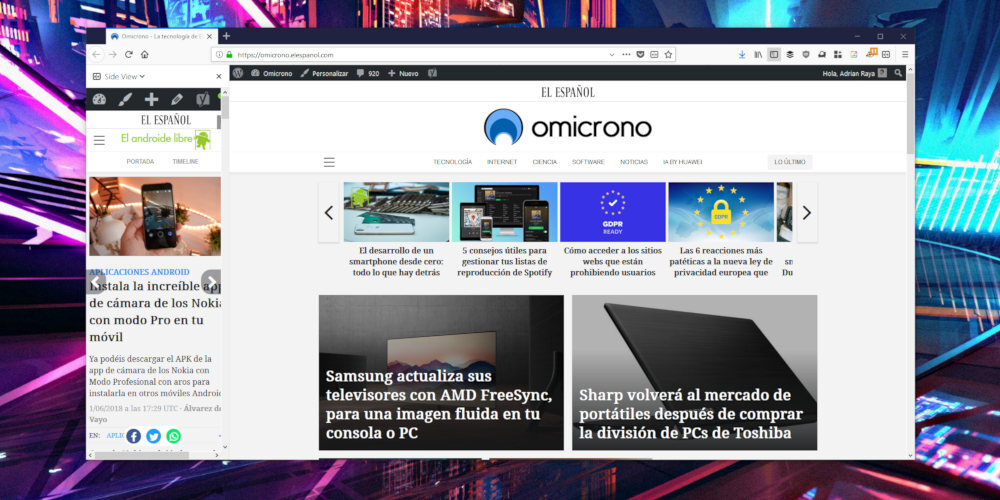Click Personalizar in the admin bar
Screen dimensions: 1000x500
click(x=324, y=73)
